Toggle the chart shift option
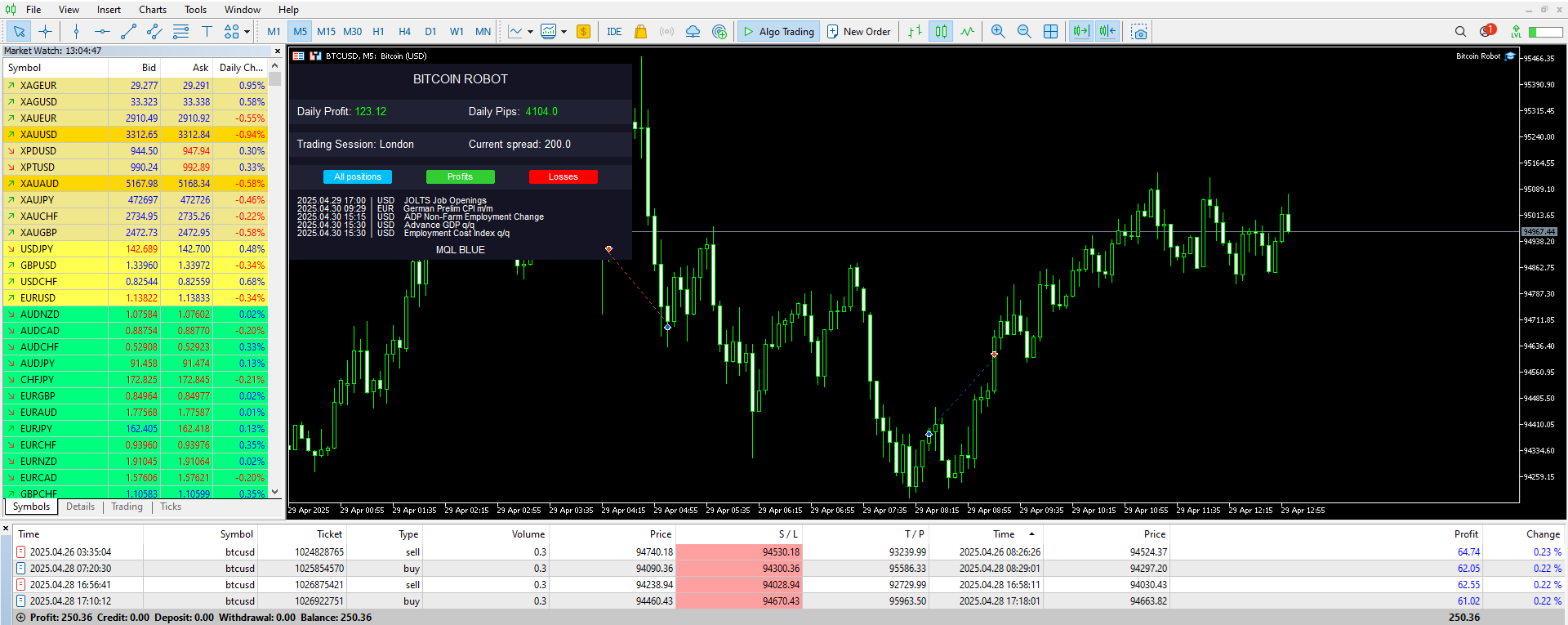This screenshot has width=1568, height=625. coord(1107,32)
